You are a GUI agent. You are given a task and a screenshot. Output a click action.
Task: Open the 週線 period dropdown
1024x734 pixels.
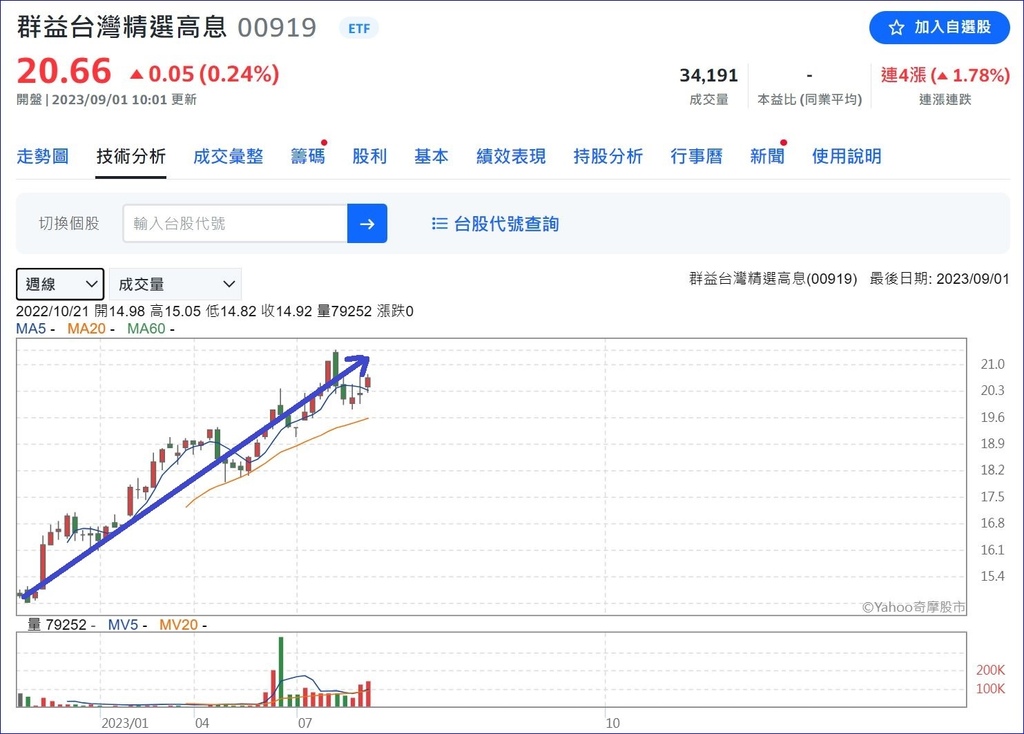[x=60, y=284]
